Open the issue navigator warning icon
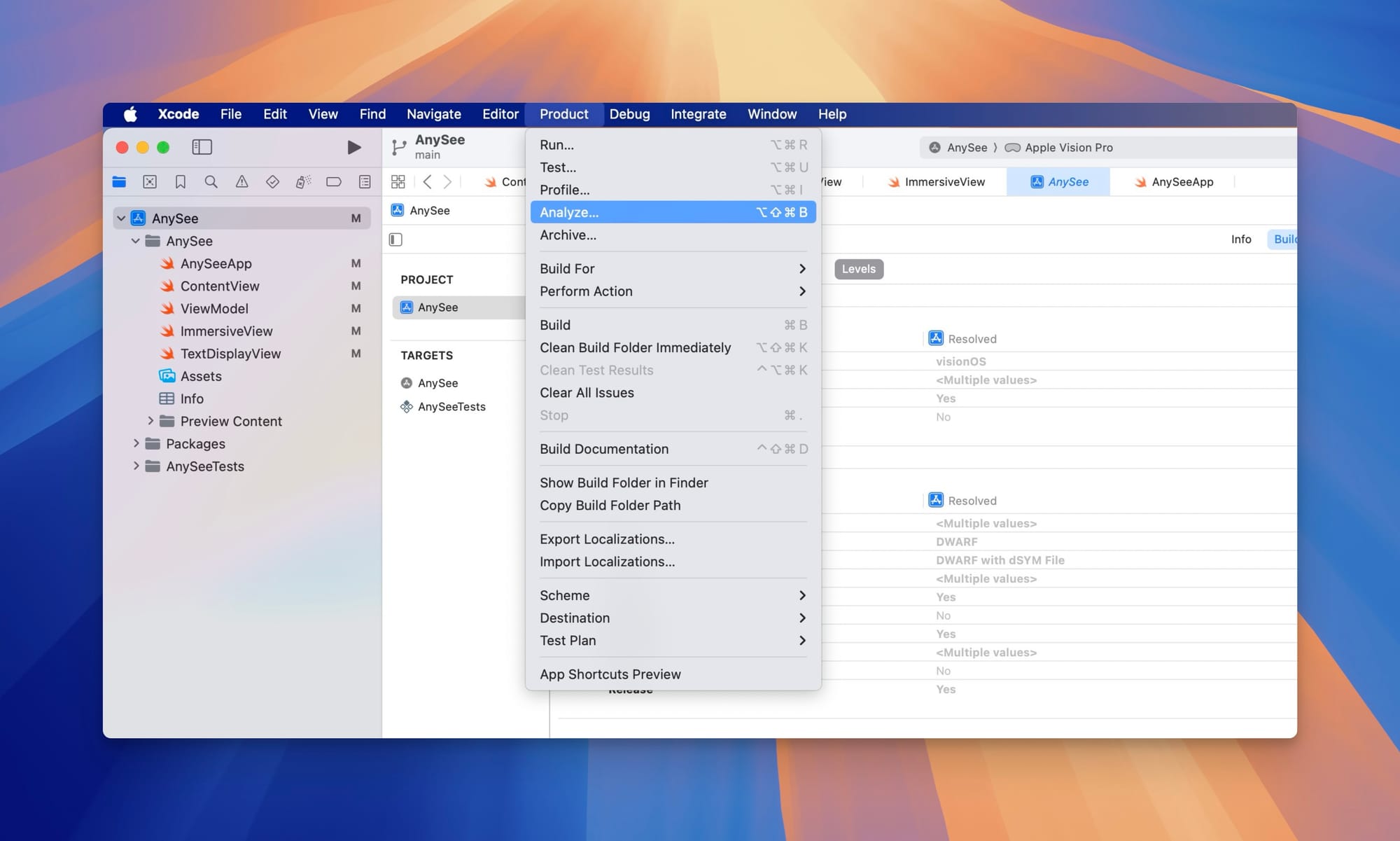This screenshot has width=1400, height=841. [241, 182]
